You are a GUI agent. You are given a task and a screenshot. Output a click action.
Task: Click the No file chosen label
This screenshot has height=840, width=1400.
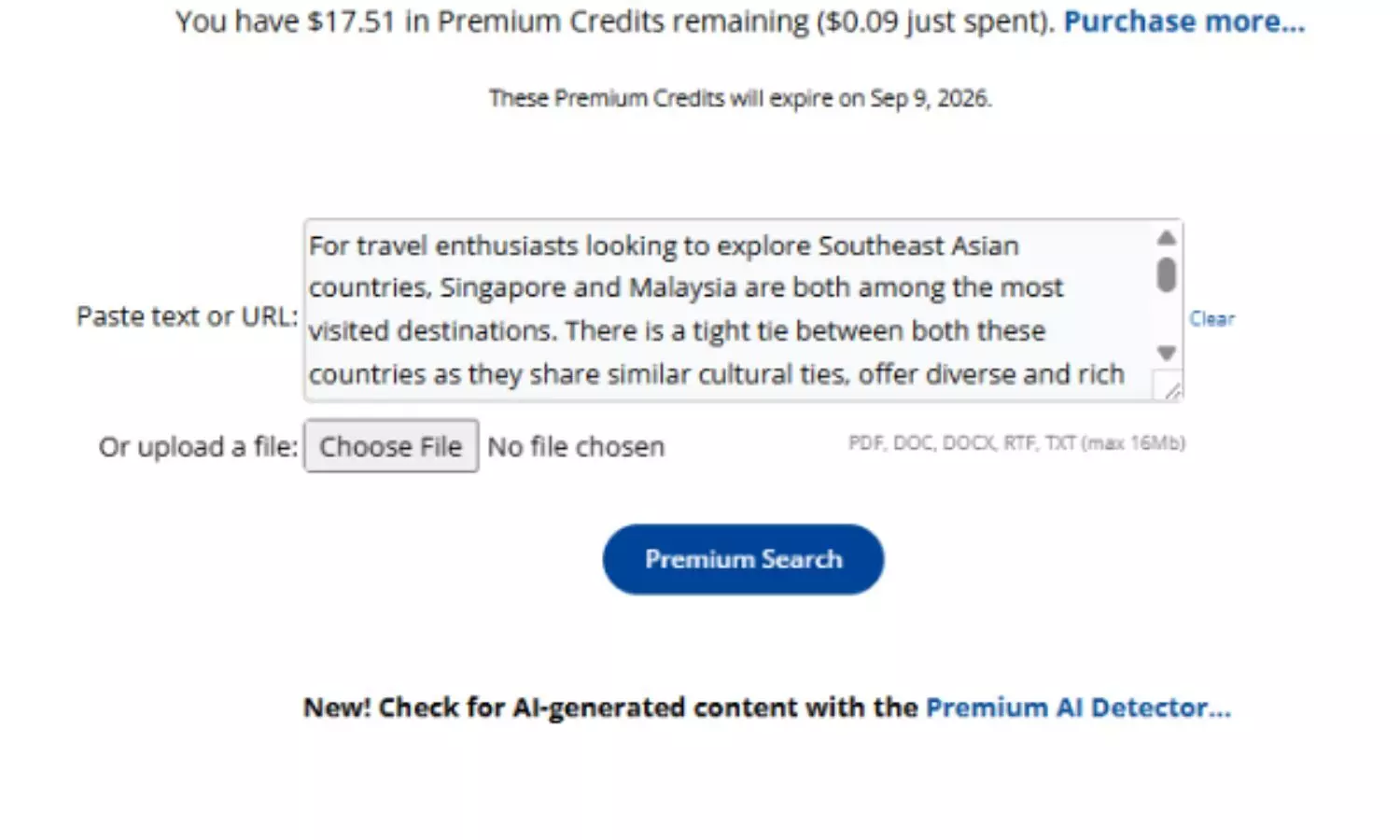pyautogui.click(x=575, y=446)
